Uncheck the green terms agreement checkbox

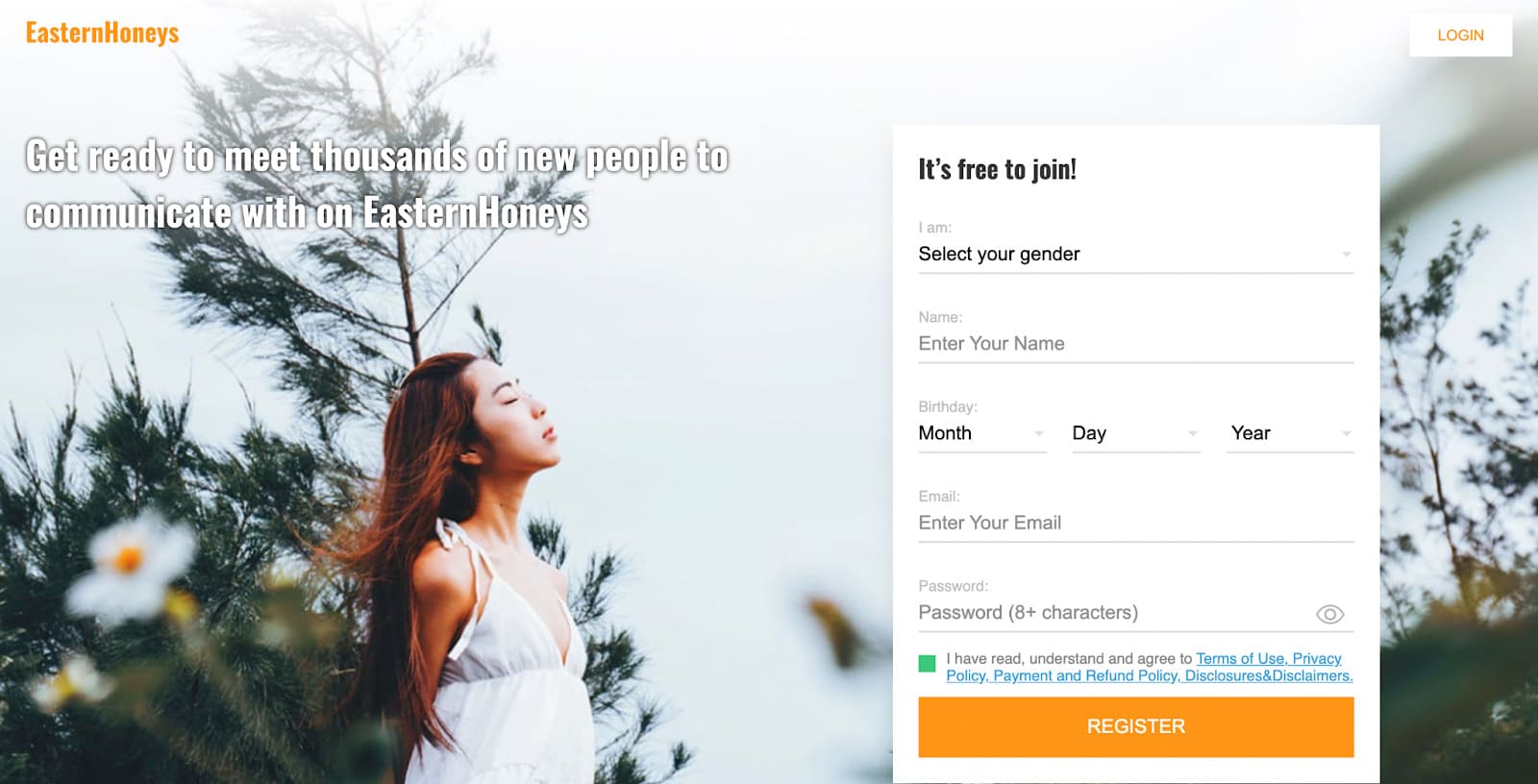point(927,664)
